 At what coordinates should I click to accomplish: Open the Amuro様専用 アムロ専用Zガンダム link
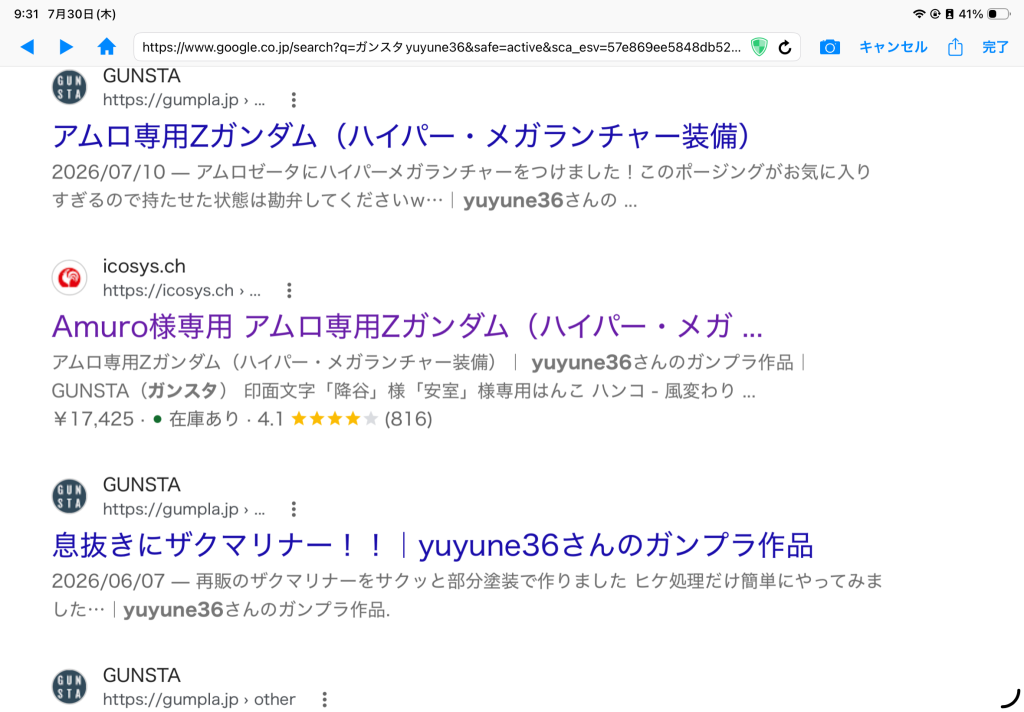pos(408,327)
